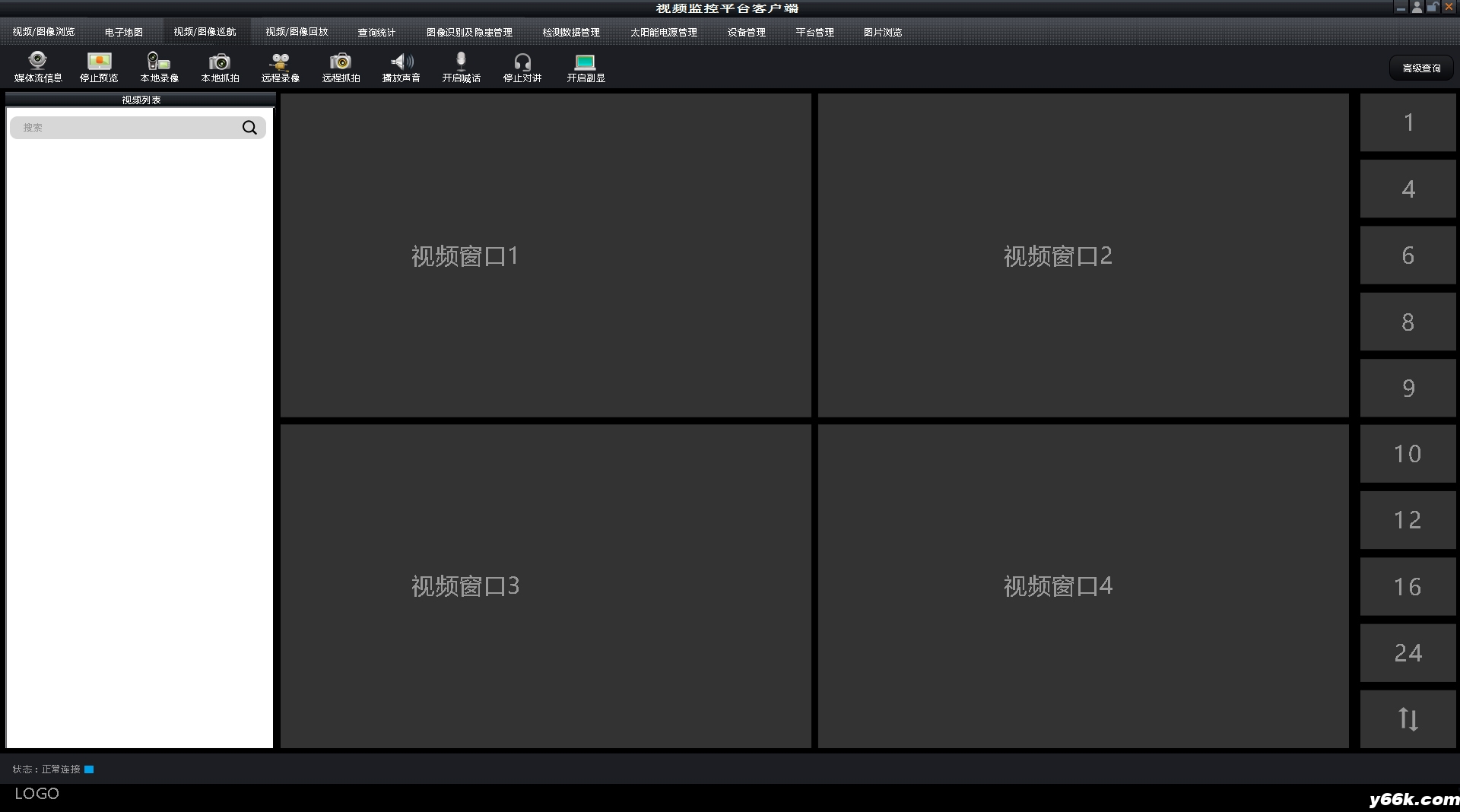The height and width of the screenshot is (812, 1460).
Task: Select the 16-window layout button
Action: (x=1408, y=586)
